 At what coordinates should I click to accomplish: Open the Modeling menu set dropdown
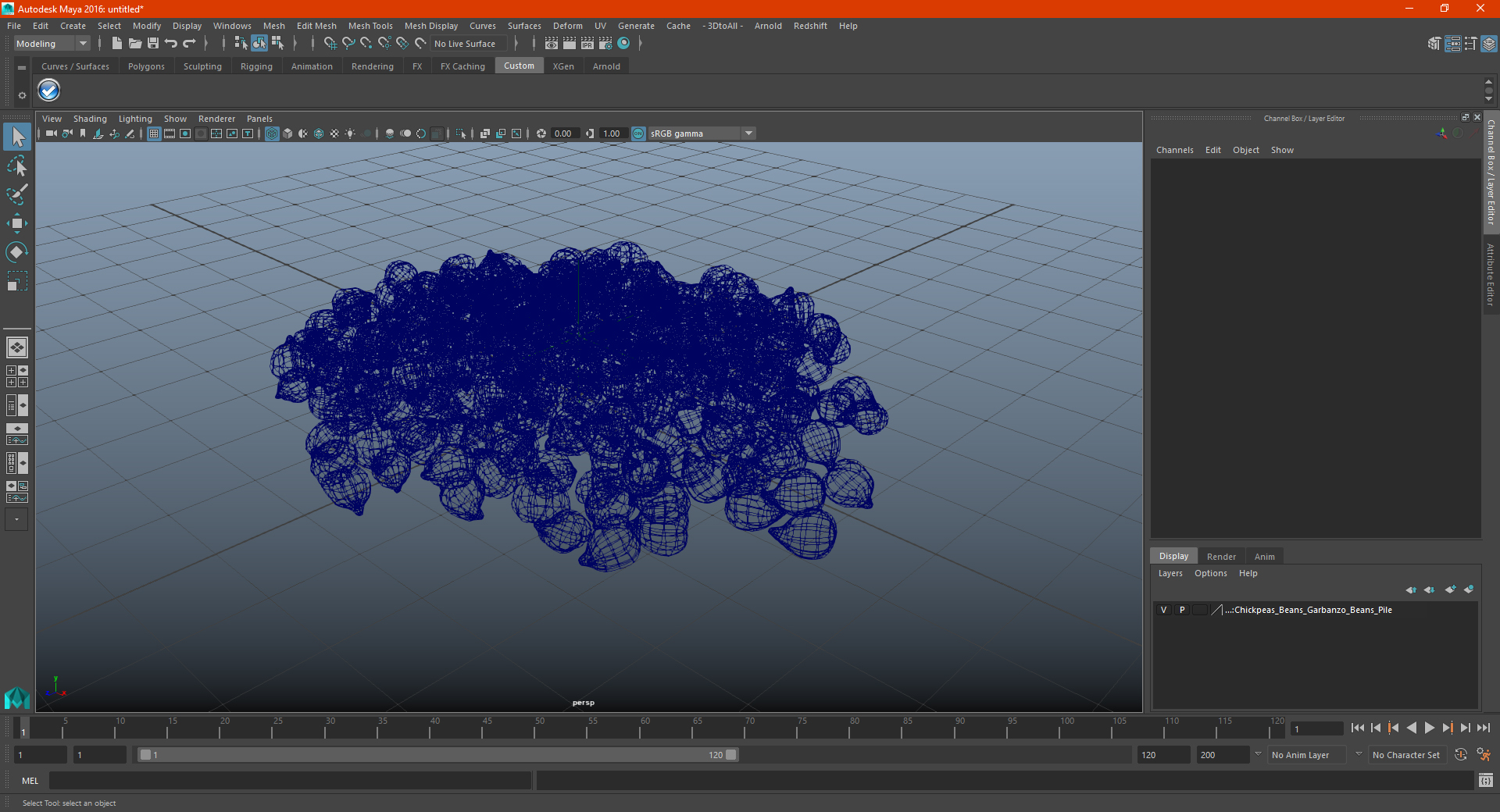click(52, 44)
